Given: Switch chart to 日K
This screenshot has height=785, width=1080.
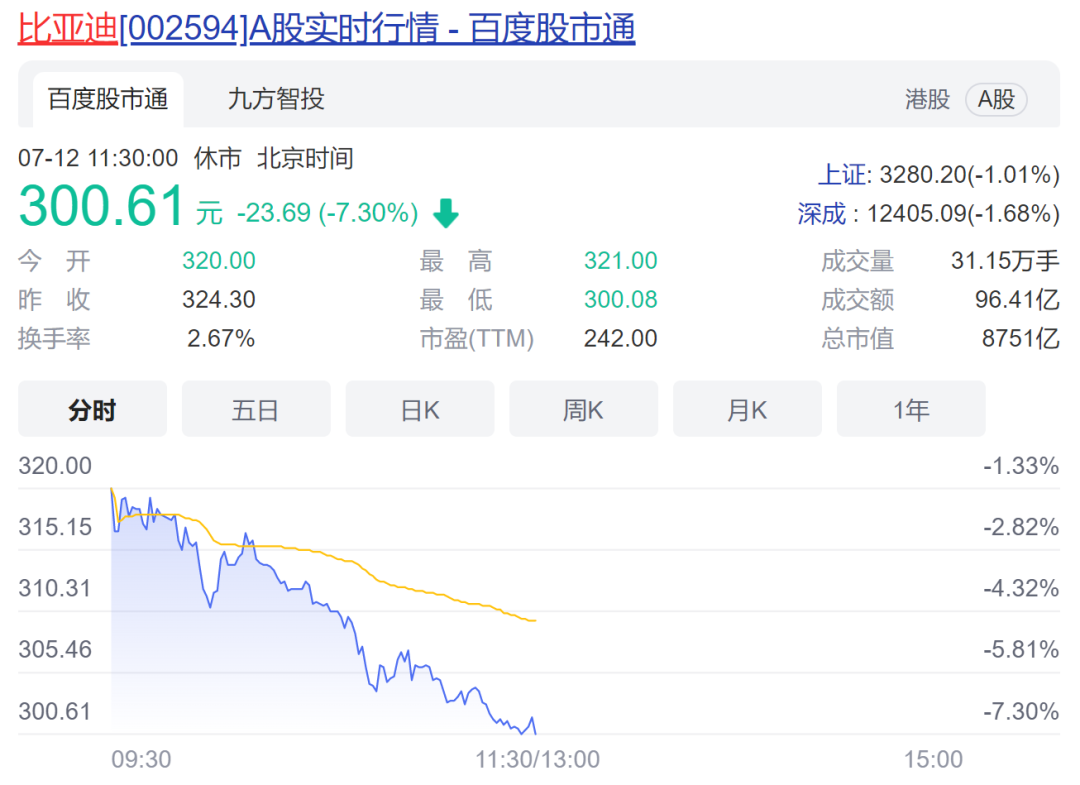Looking at the screenshot, I should (420, 410).
